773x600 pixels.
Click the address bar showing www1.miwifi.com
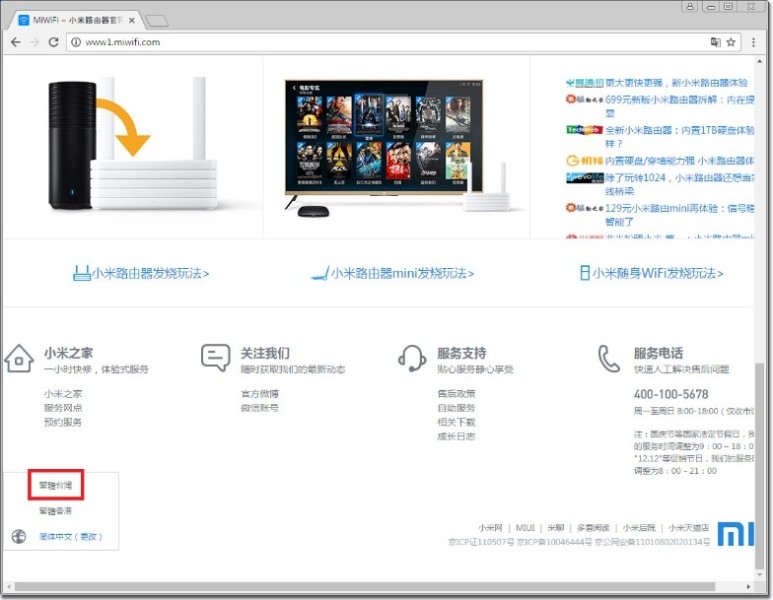(x=380, y=42)
